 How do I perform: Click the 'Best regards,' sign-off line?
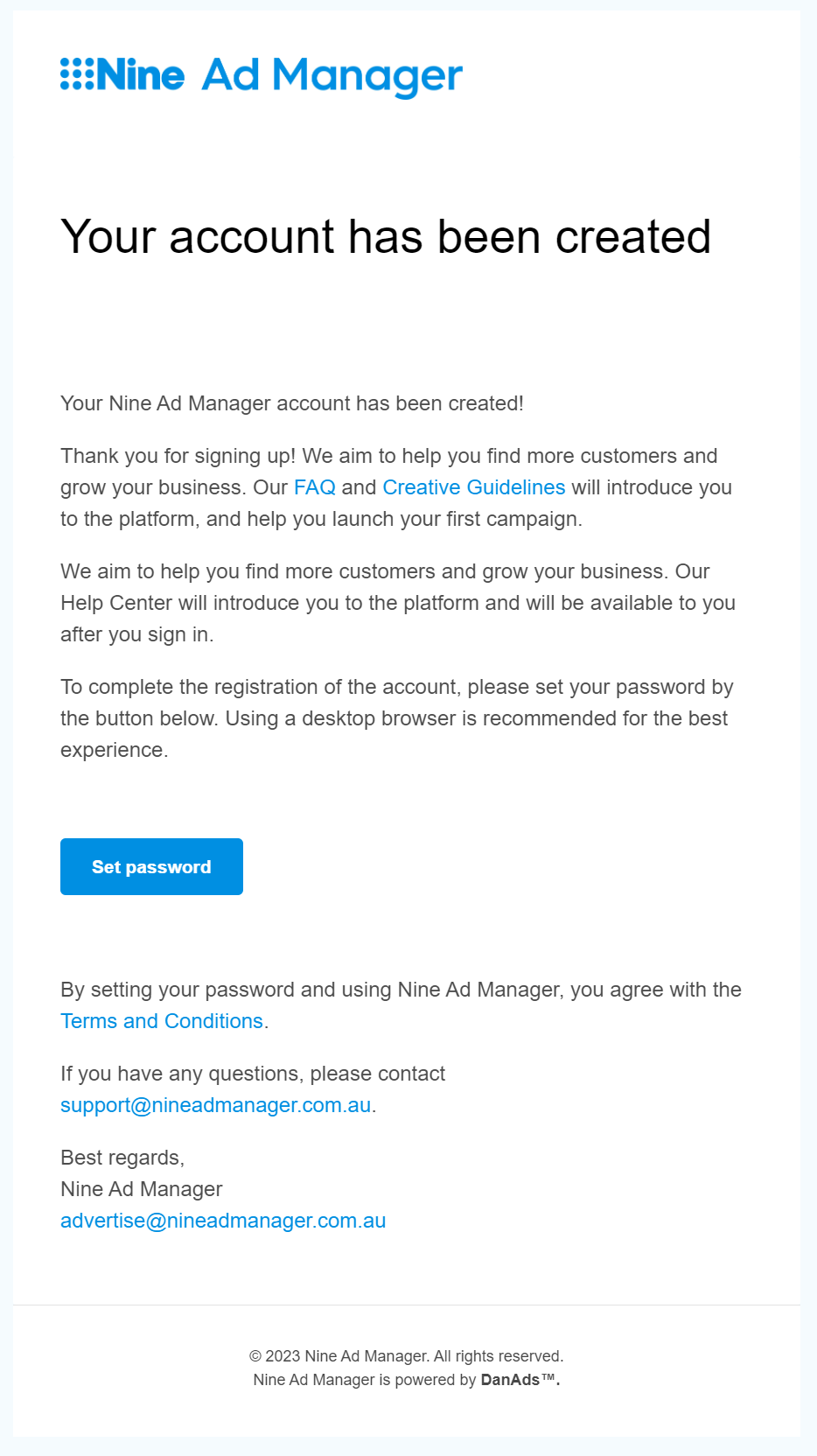(x=122, y=1158)
